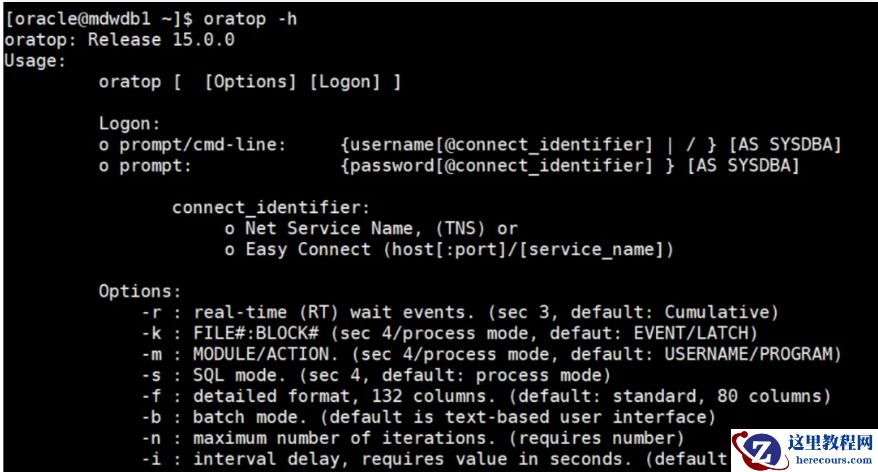
Task: Click the 'Usage:' heading
Action: point(34,61)
